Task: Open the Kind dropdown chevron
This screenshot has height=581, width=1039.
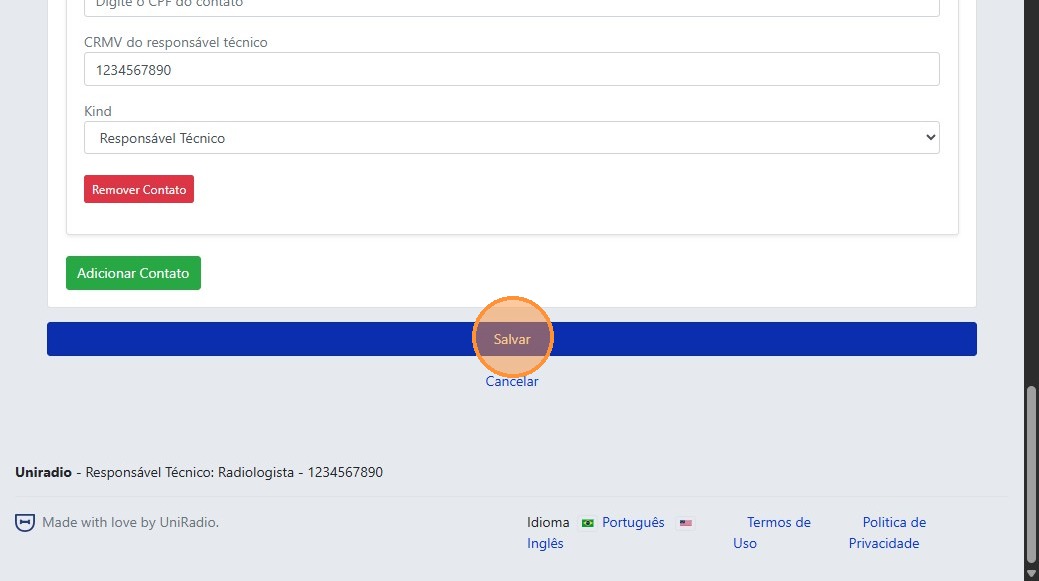Action: click(929, 138)
